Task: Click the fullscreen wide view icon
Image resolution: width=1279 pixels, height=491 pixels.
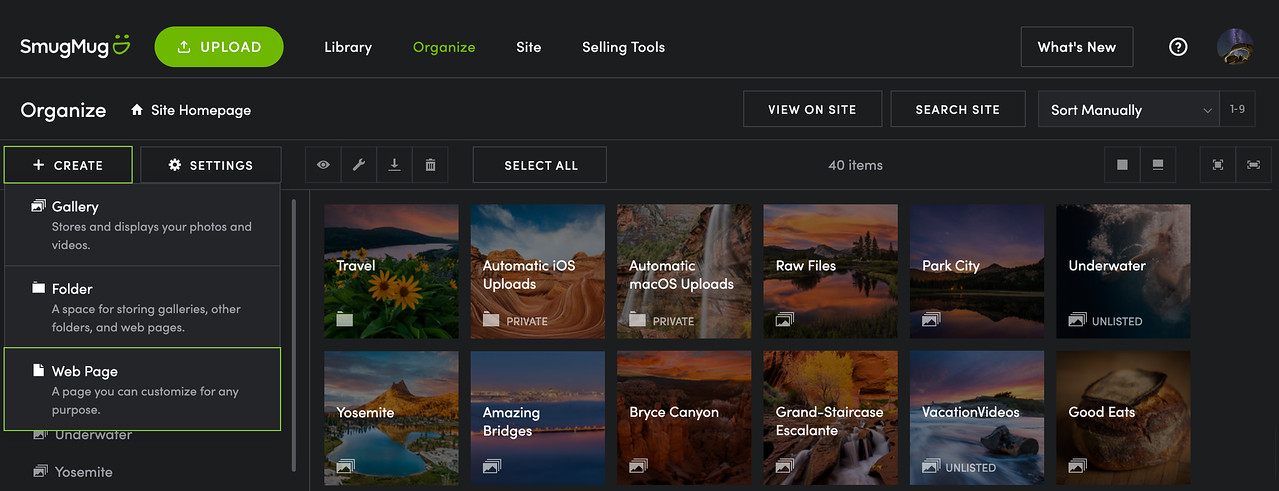Action: (x=1253, y=165)
